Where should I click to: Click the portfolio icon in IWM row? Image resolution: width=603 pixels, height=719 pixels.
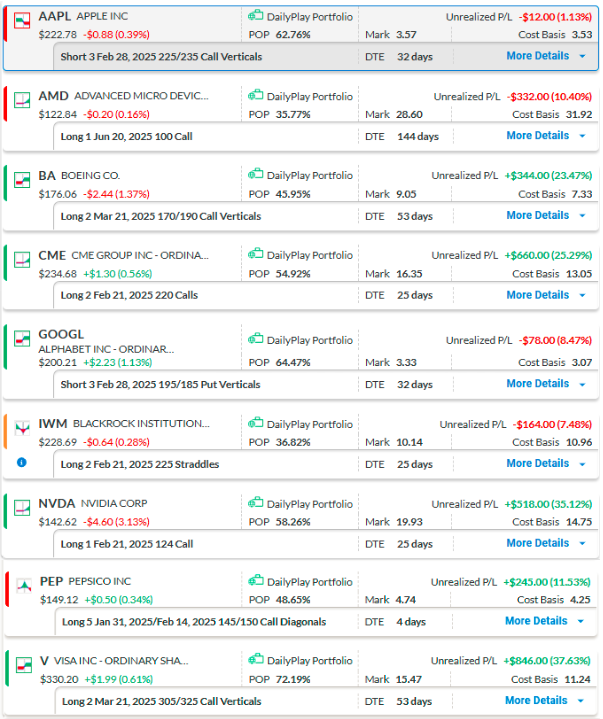(256, 424)
